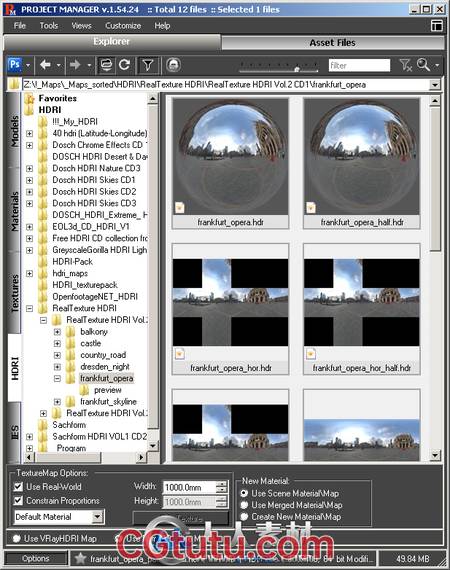Image resolution: width=450 pixels, height=570 pixels.
Task: Switch to the Materials side tab
Action: pos(14,211)
